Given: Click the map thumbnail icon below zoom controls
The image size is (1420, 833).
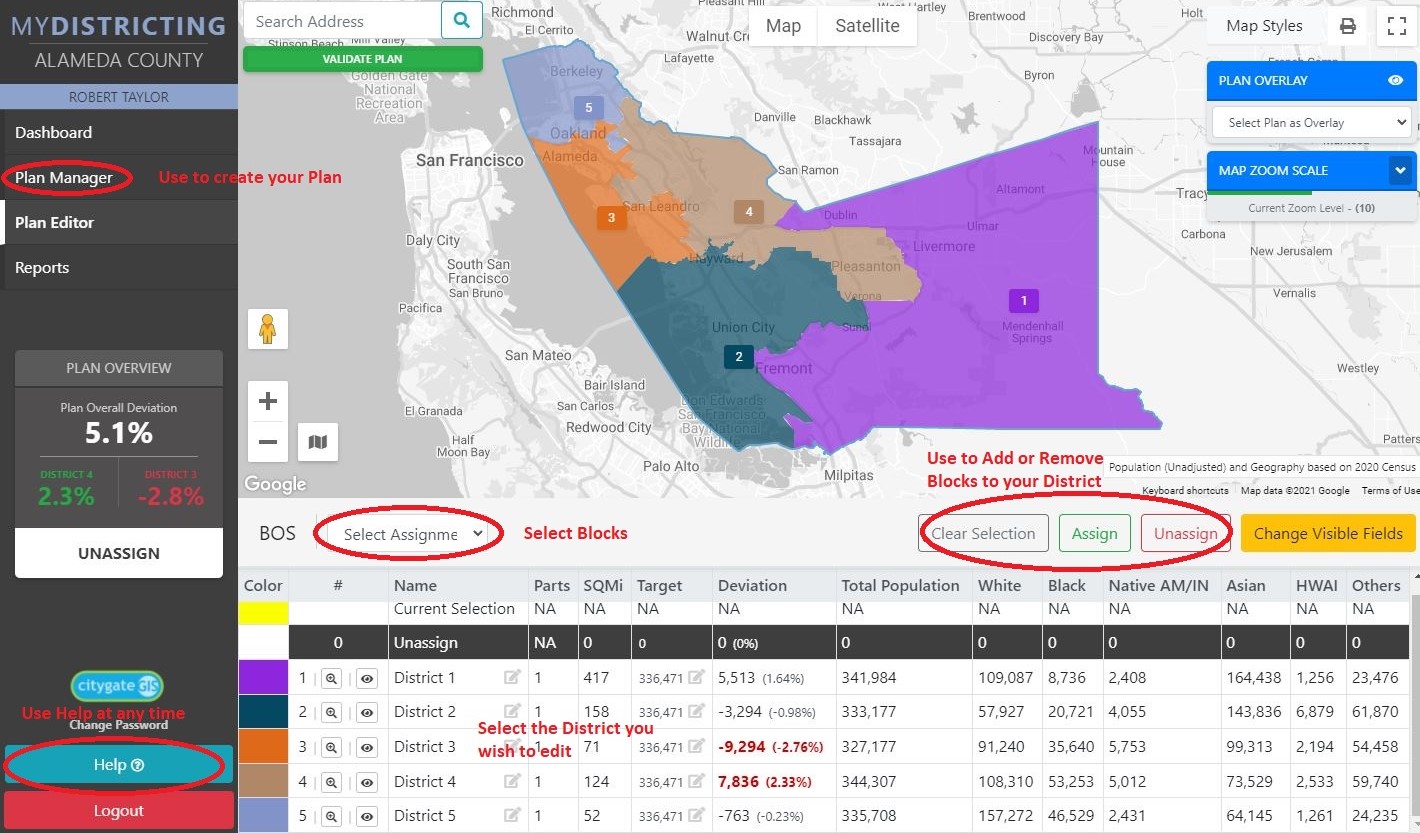Looking at the screenshot, I should 317,441.
